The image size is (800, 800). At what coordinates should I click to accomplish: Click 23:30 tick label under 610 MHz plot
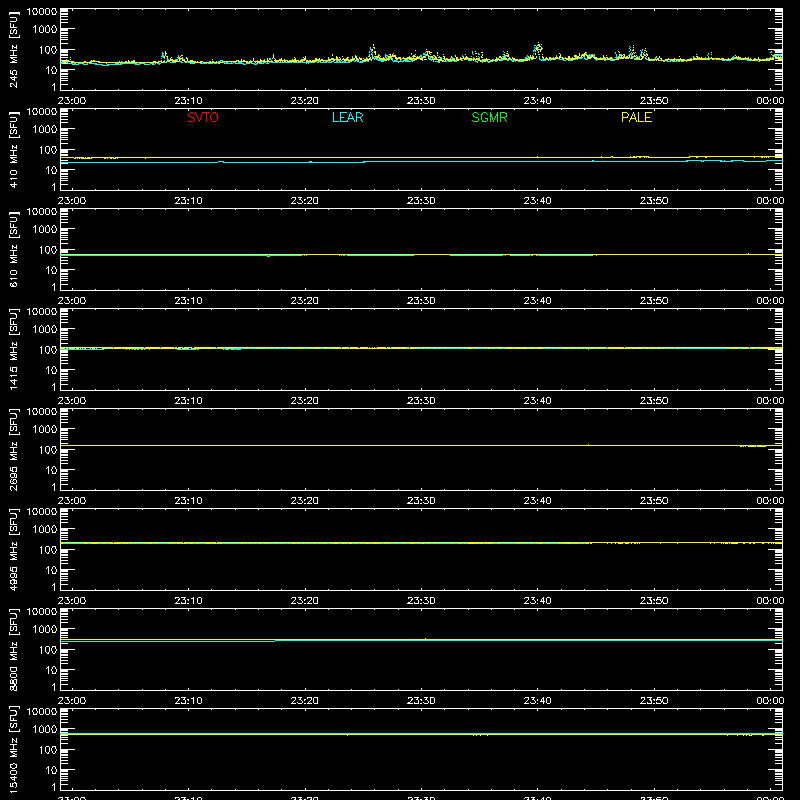[x=421, y=301]
